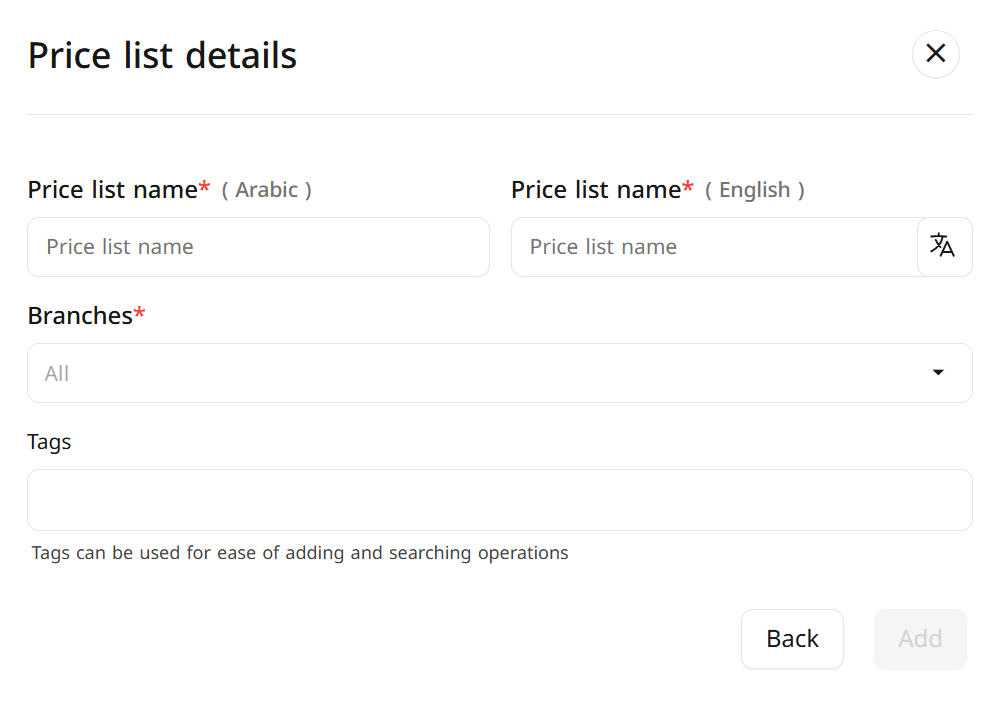Click inside the Tags input box
Screen dimensions: 996x703
click(500, 500)
